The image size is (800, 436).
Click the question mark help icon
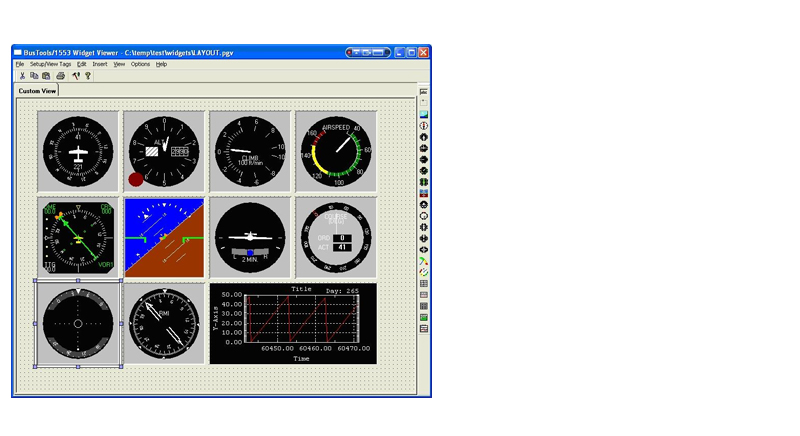click(88, 75)
